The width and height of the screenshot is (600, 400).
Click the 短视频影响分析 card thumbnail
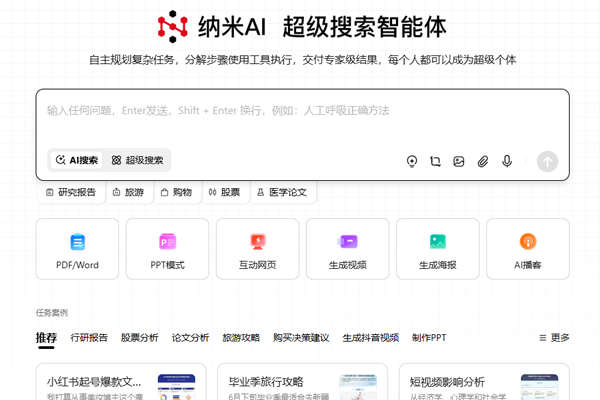coord(540,387)
